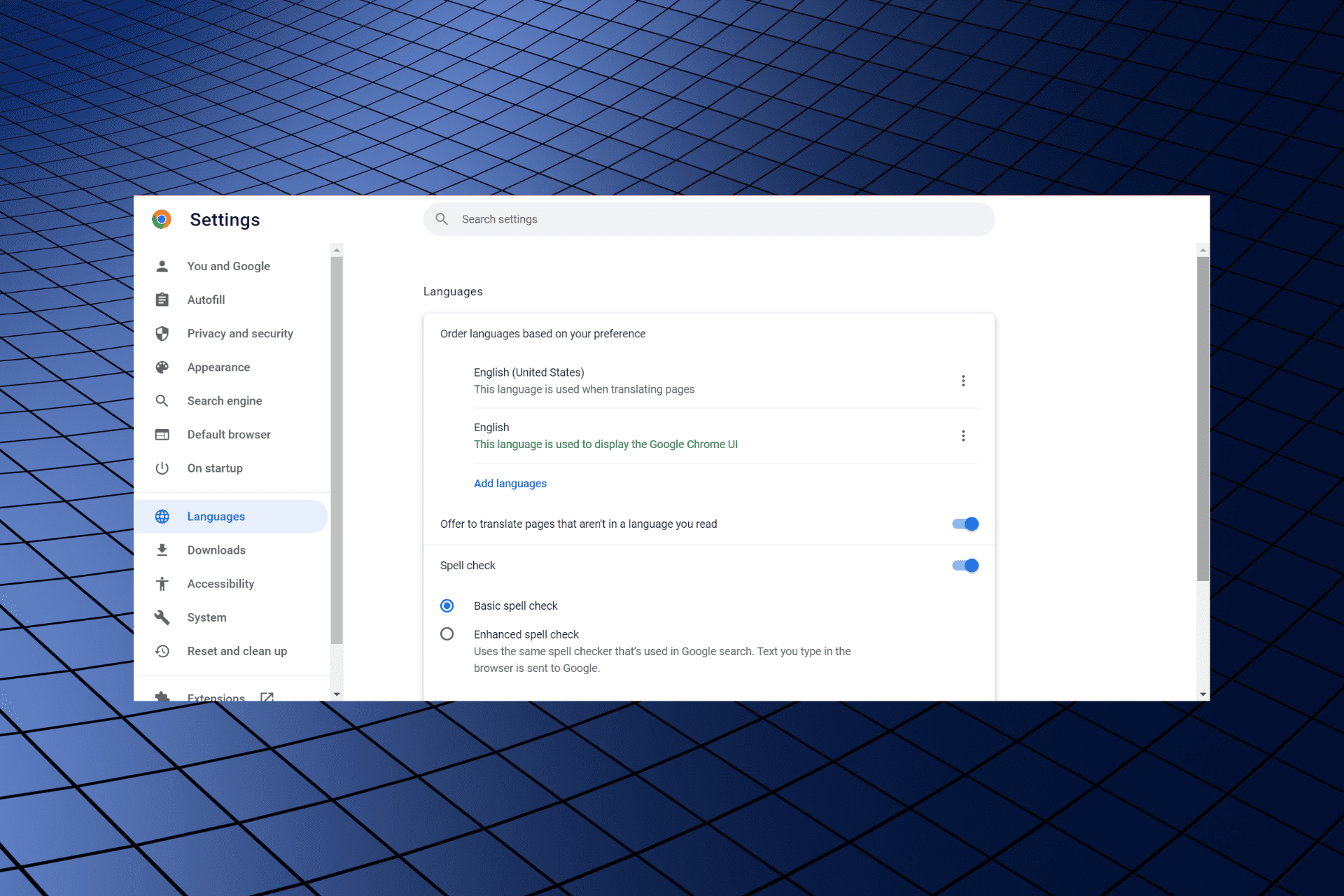The width and height of the screenshot is (1344, 896).
Task: Click the You and Google icon
Action: coord(162,265)
